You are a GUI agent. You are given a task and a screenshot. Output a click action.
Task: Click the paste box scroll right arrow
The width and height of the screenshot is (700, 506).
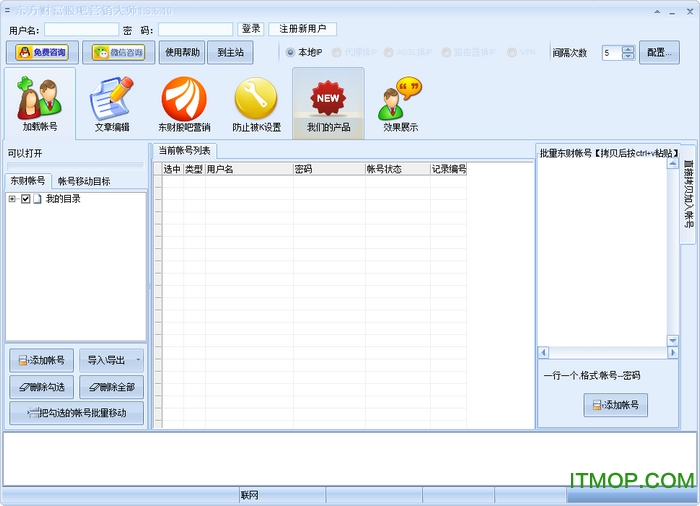(x=673, y=352)
